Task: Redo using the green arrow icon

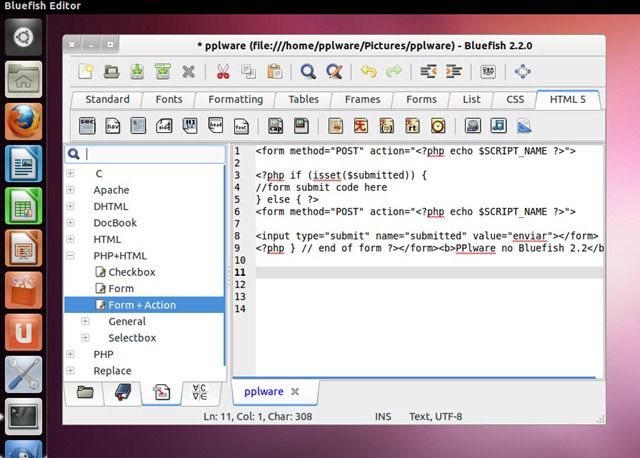Action: (x=394, y=71)
